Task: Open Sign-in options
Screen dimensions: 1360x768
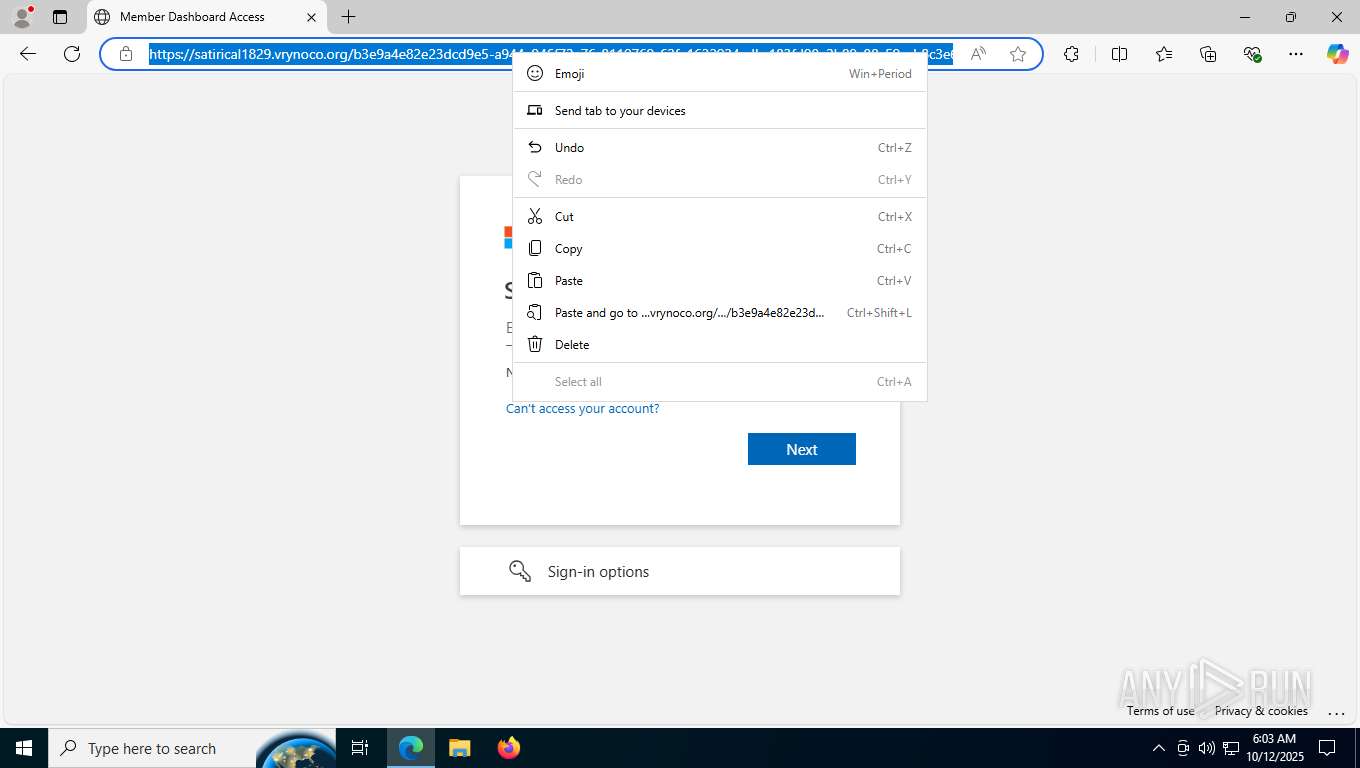Action: point(680,571)
